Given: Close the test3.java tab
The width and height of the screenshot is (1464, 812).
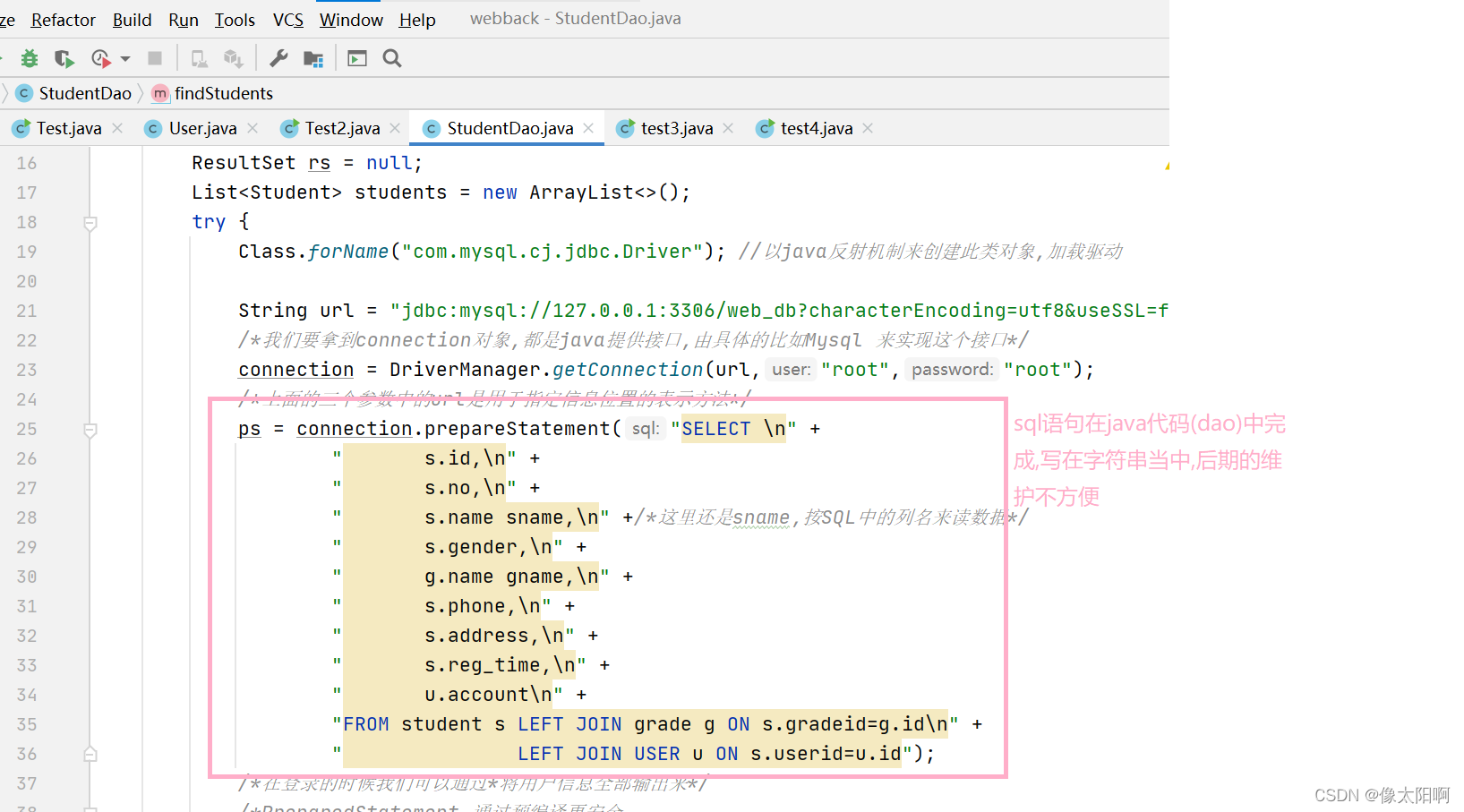Looking at the screenshot, I should tap(728, 128).
